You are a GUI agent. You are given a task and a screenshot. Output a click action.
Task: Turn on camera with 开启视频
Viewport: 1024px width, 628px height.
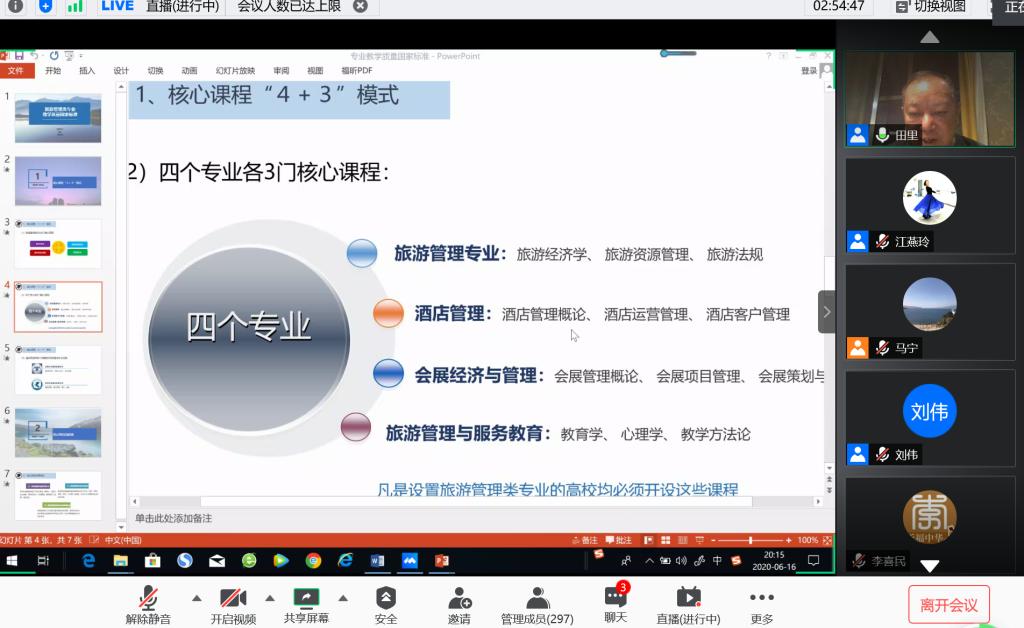tap(233, 604)
